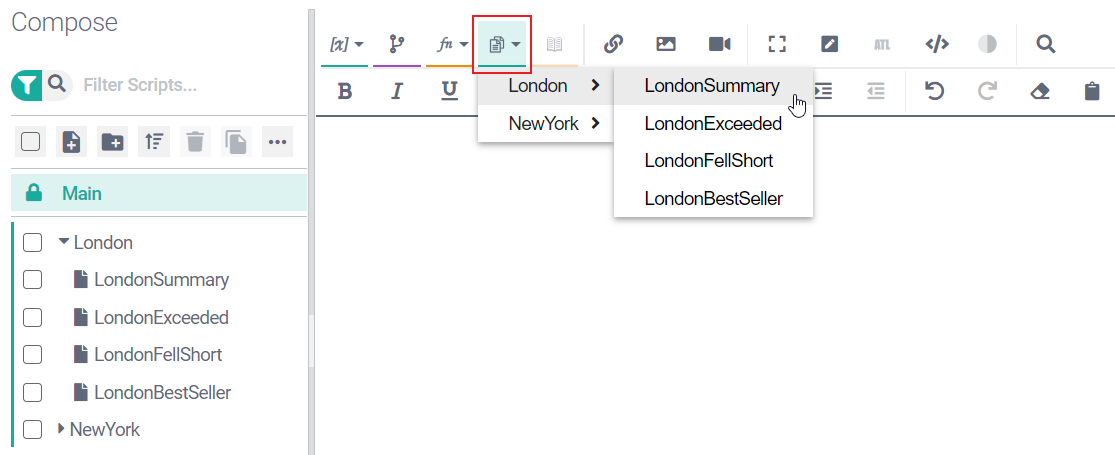Add a new script file

click(72, 142)
